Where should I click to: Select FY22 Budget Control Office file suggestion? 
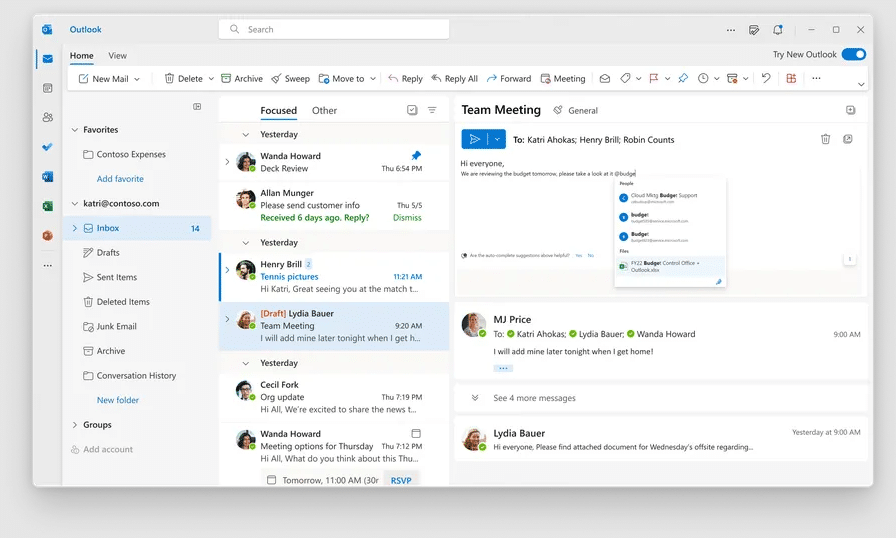click(x=670, y=266)
